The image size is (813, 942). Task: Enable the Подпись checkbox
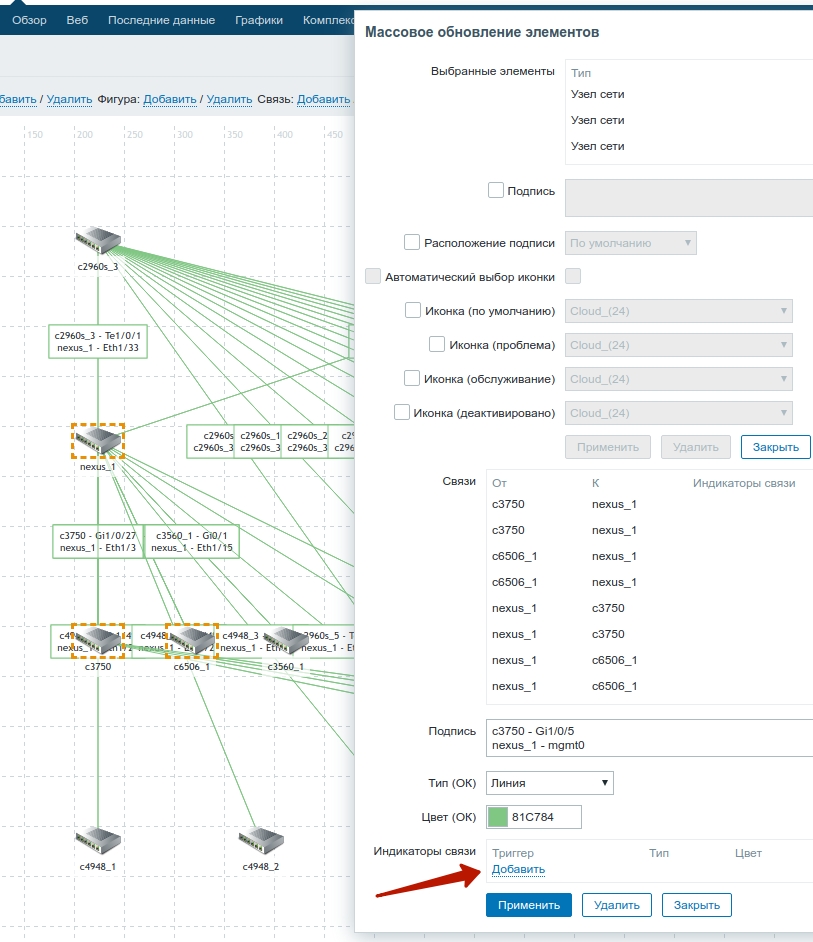coord(496,190)
